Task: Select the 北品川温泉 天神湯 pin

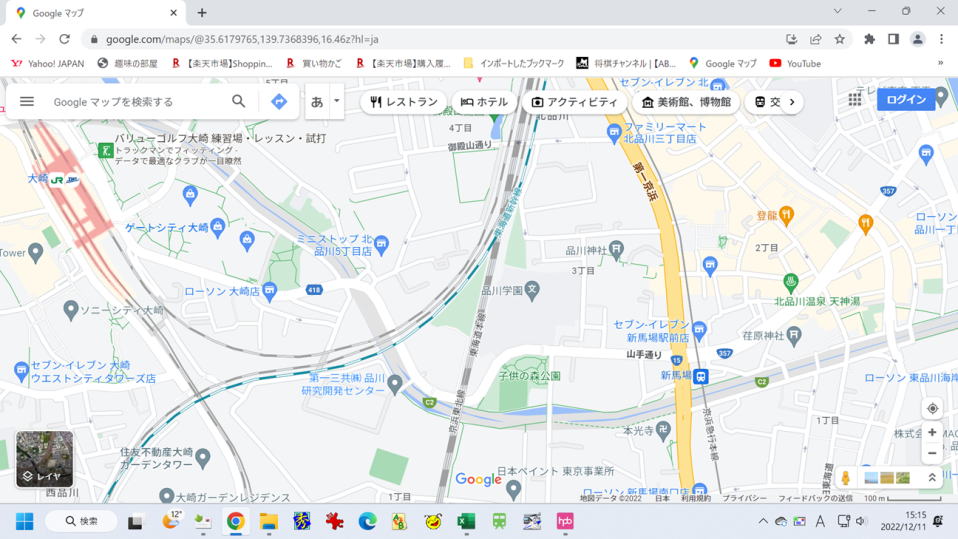Action: [x=791, y=282]
